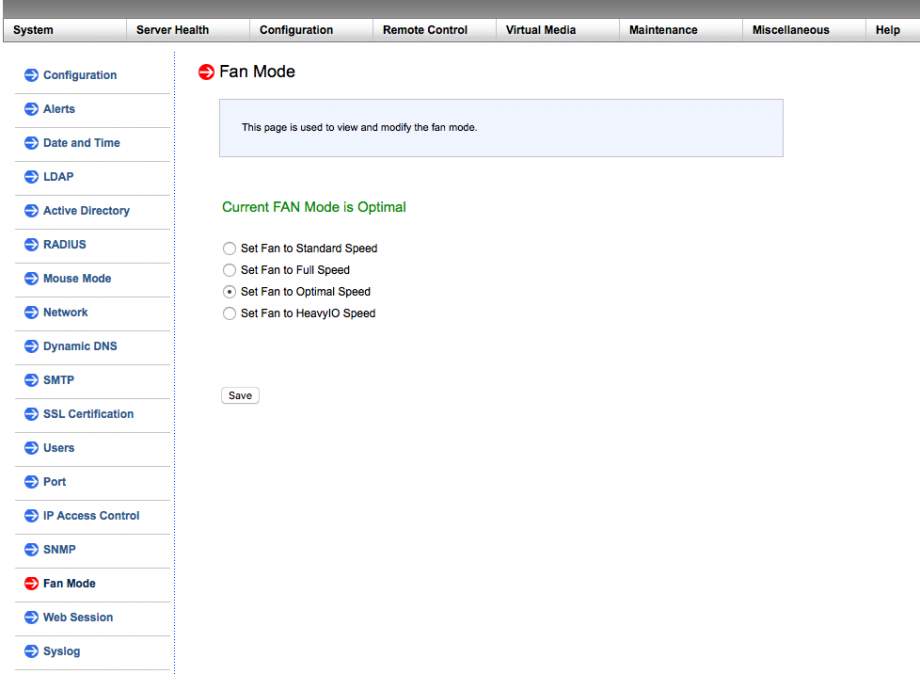Open the Virtual Media menu
This screenshot has height=674, width=920.
[540, 30]
